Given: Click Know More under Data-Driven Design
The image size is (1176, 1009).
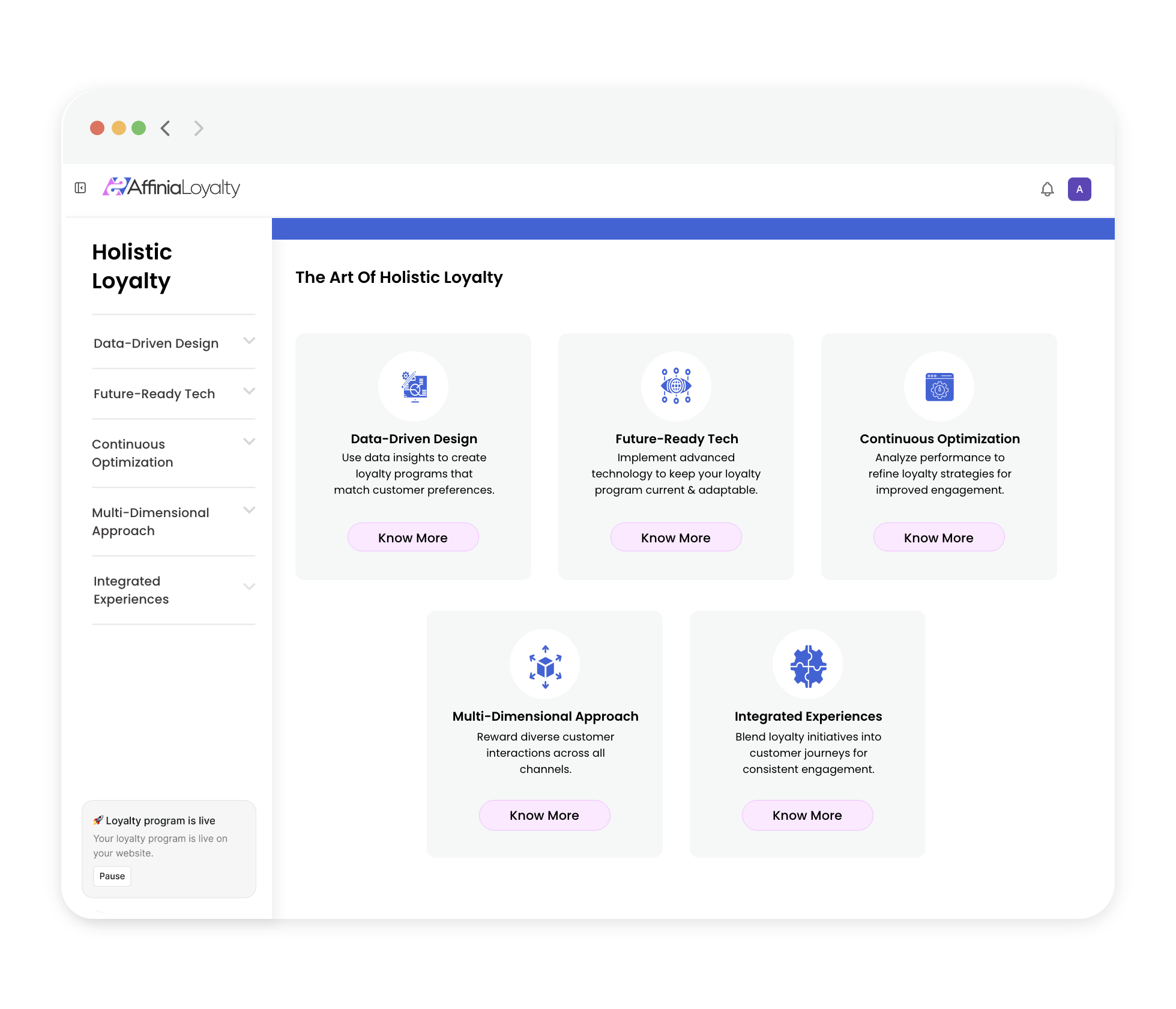Looking at the screenshot, I should coord(413,538).
